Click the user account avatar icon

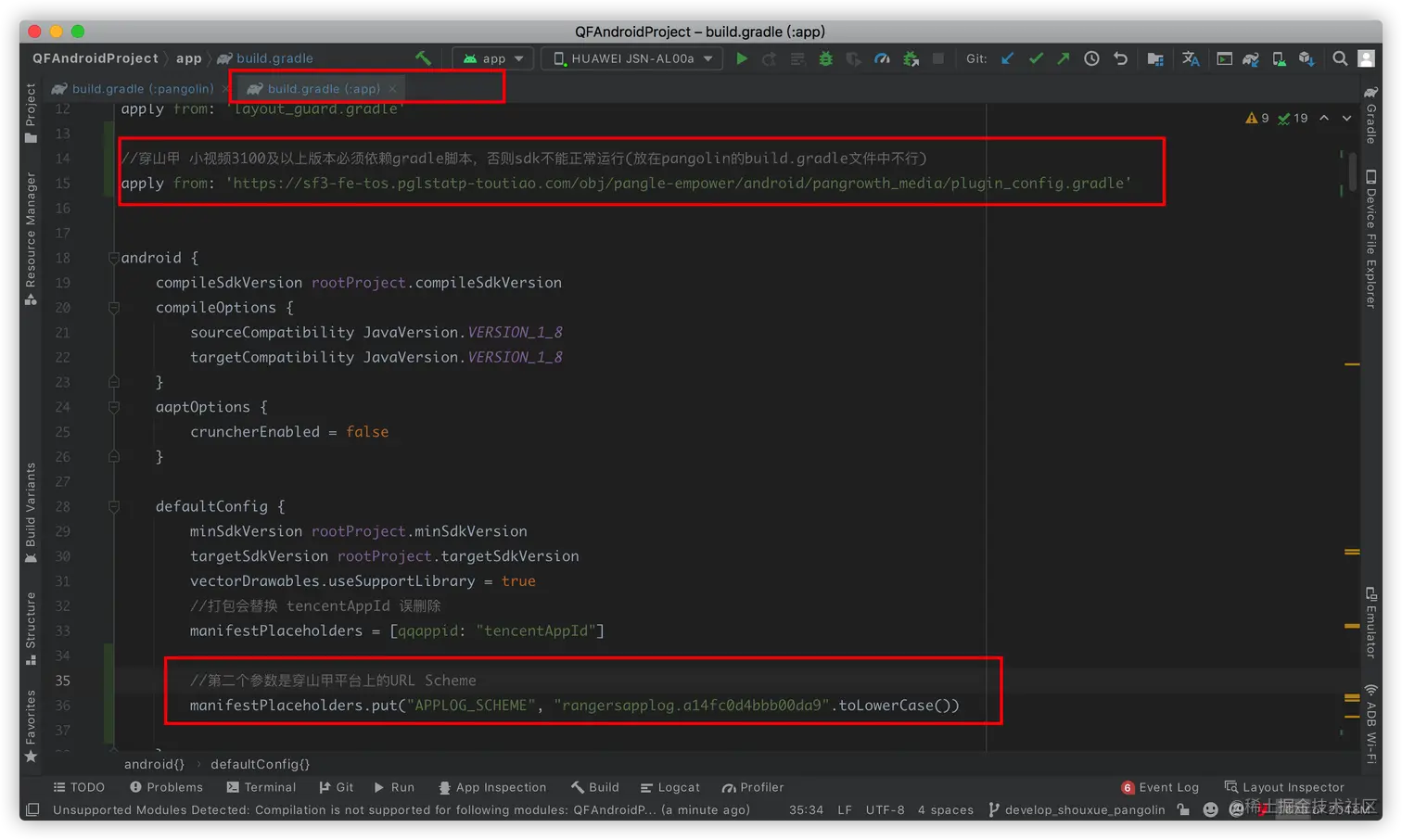[x=1366, y=58]
